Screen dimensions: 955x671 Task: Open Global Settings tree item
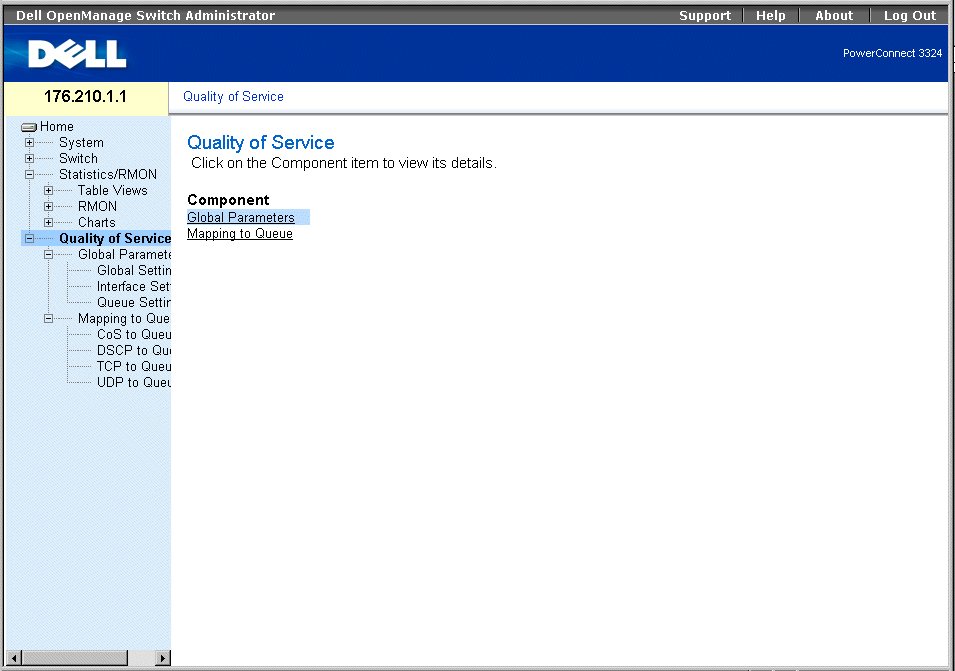(134, 270)
